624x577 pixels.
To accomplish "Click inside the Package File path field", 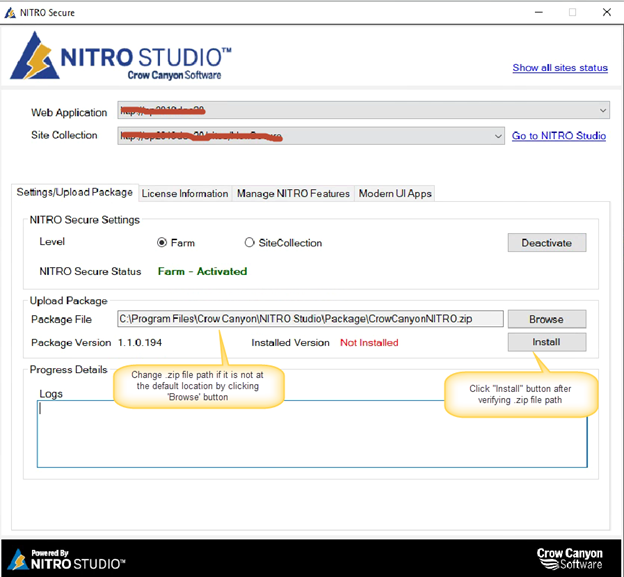I will [x=310, y=319].
